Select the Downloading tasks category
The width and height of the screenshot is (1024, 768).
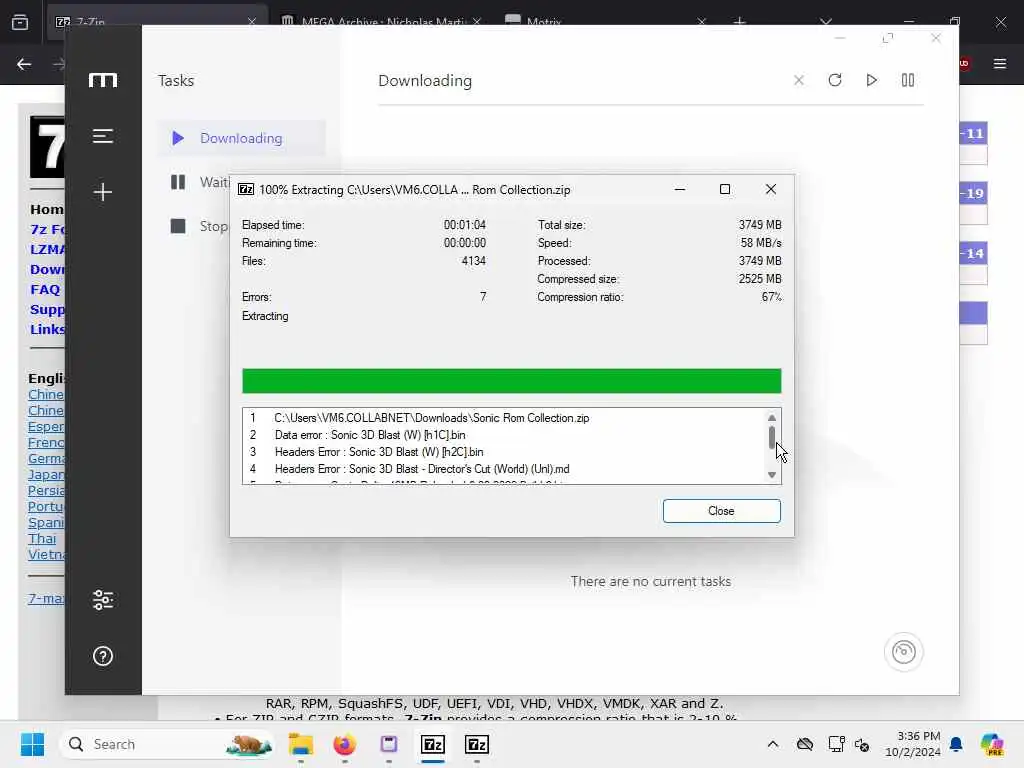point(242,138)
